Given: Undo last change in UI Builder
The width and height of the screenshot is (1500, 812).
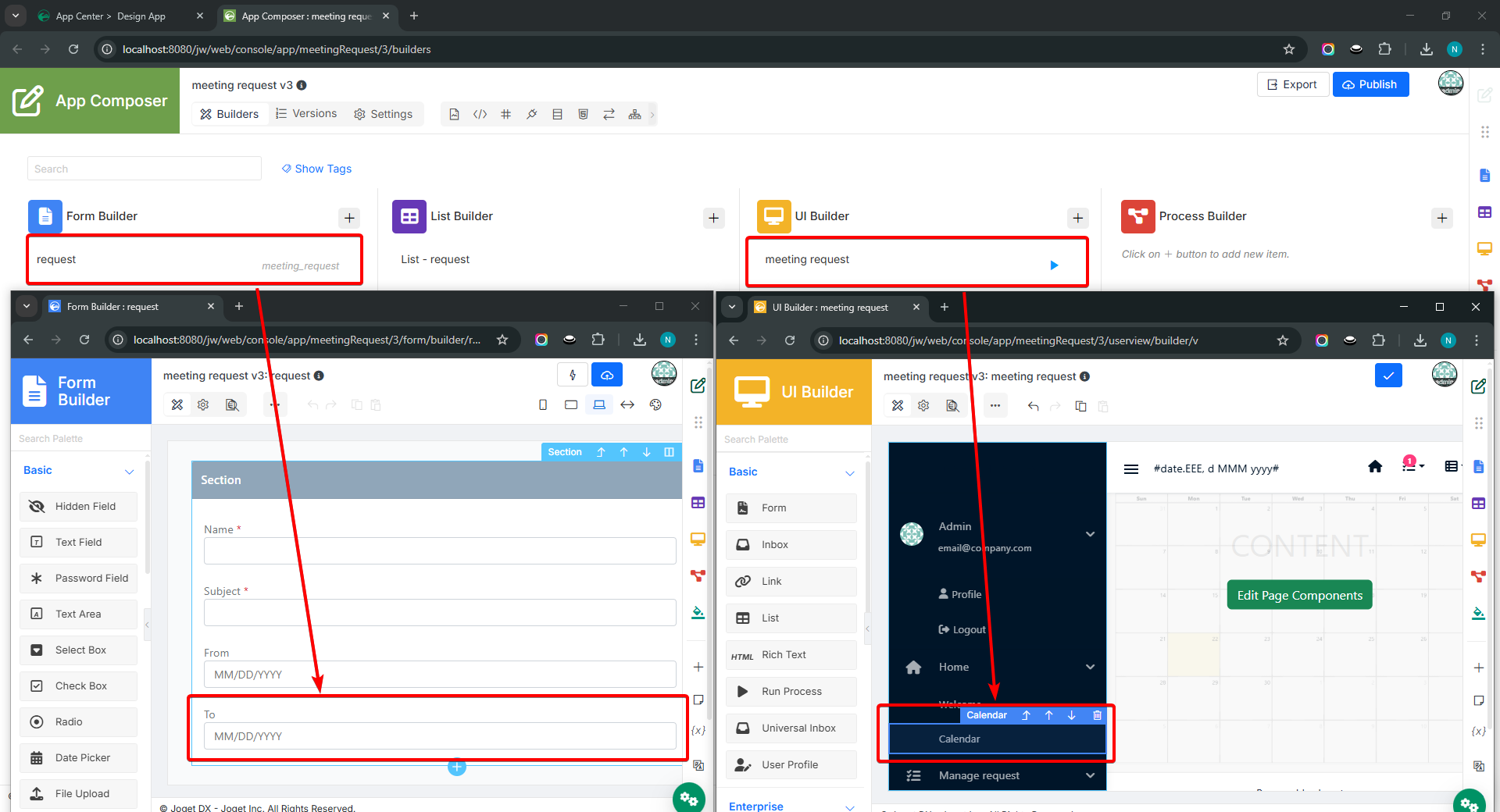Looking at the screenshot, I should 1033,406.
